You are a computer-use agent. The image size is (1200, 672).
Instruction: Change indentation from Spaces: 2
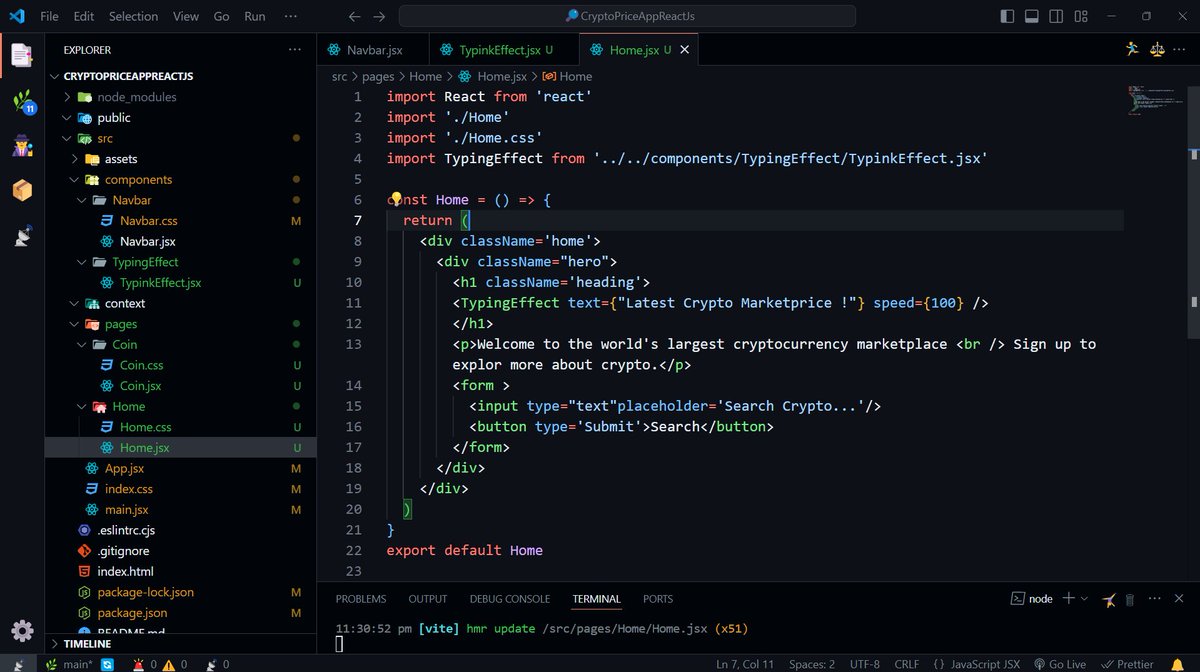(x=811, y=664)
